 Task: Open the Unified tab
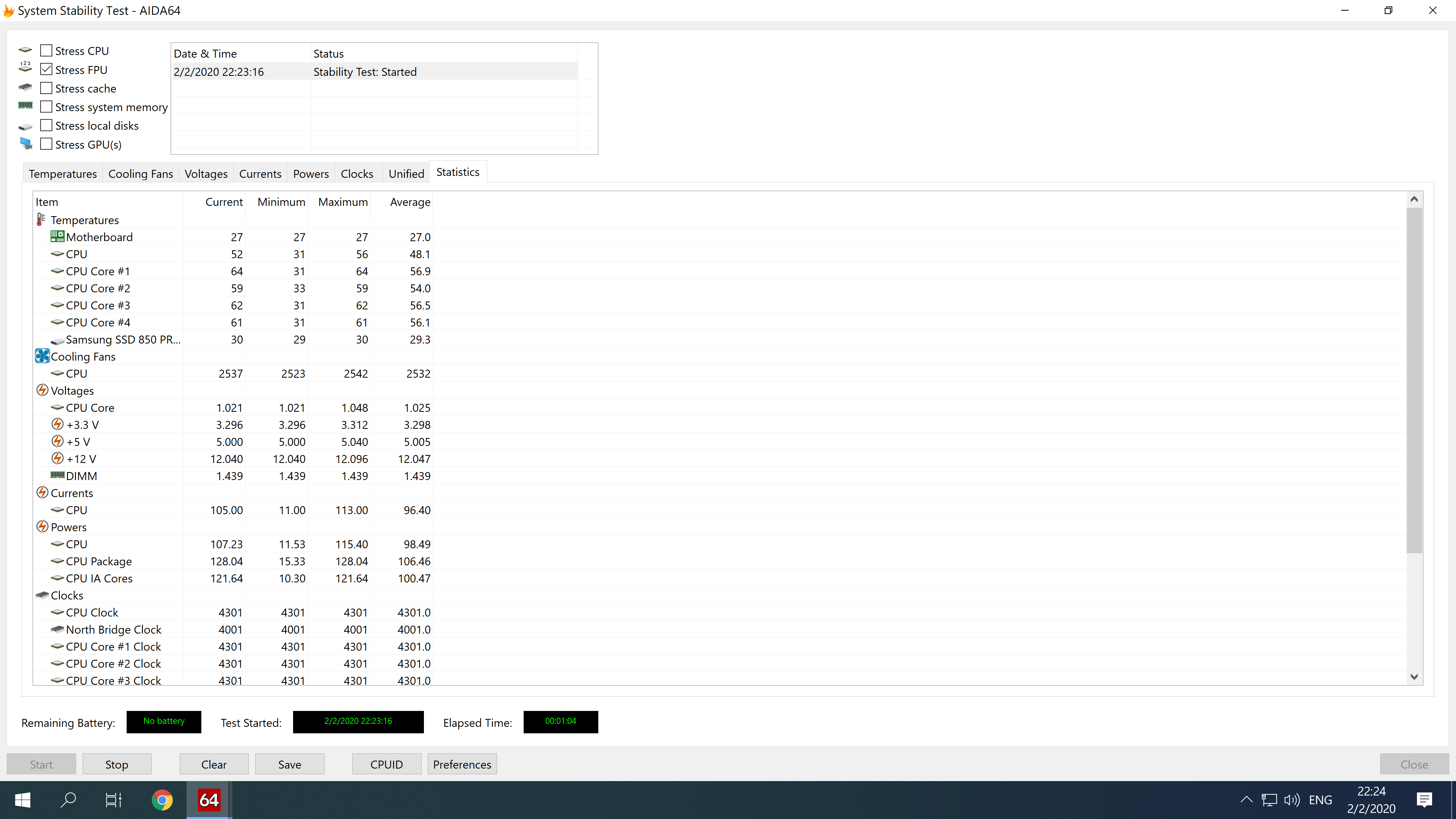tap(406, 174)
